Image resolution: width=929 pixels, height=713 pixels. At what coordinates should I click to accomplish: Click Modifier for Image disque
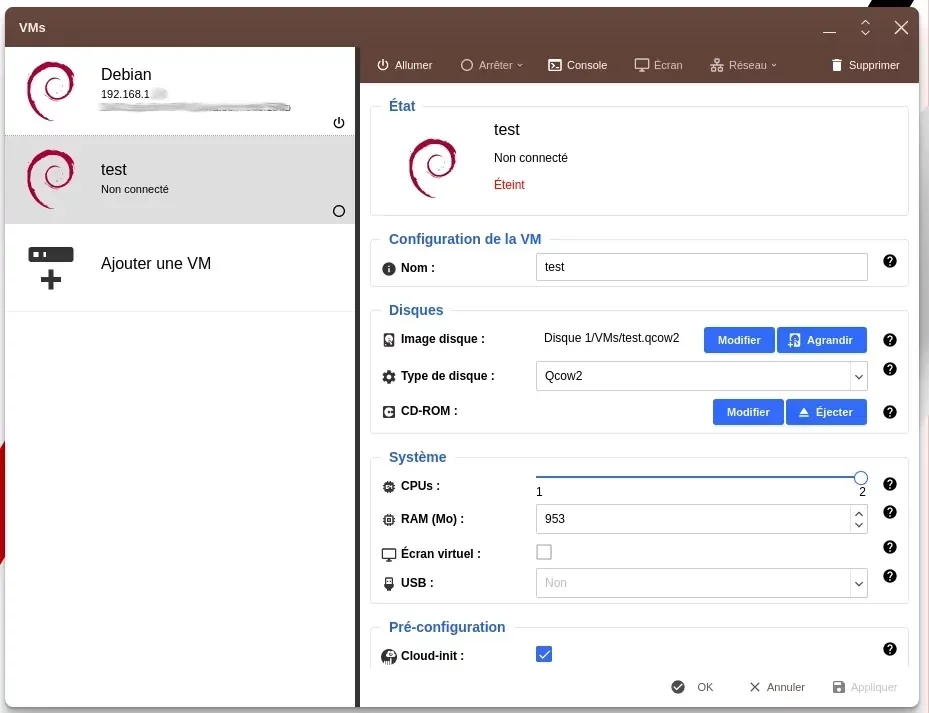[x=739, y=340]
